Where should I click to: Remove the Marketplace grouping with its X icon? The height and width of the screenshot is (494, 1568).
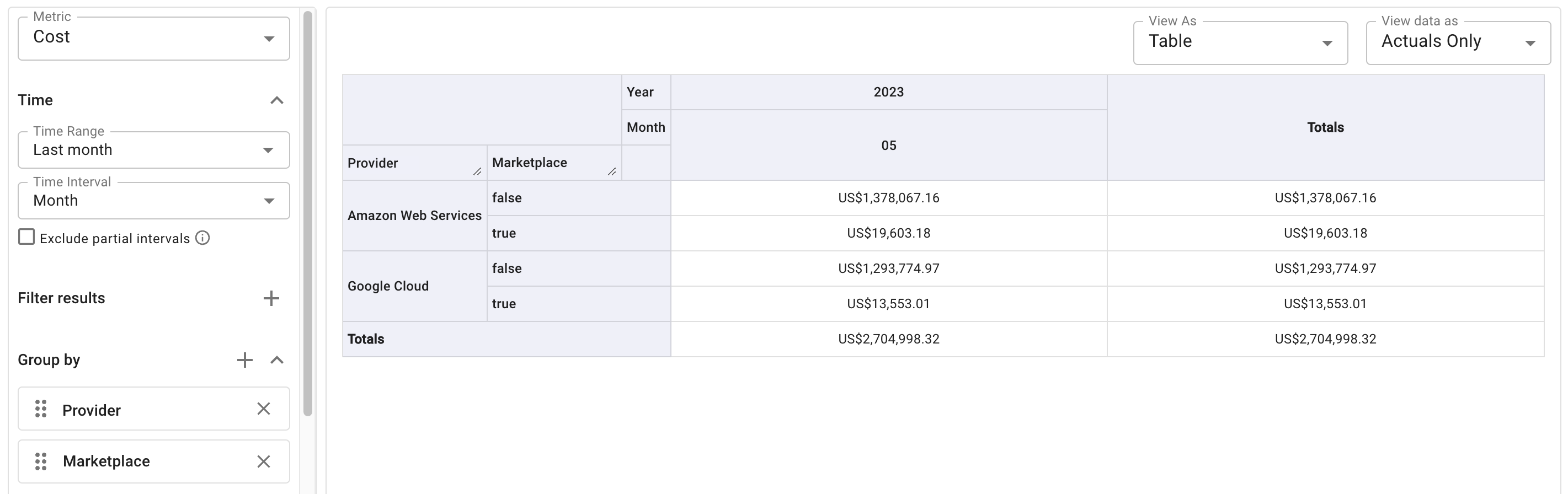click(x=264, y=461)
